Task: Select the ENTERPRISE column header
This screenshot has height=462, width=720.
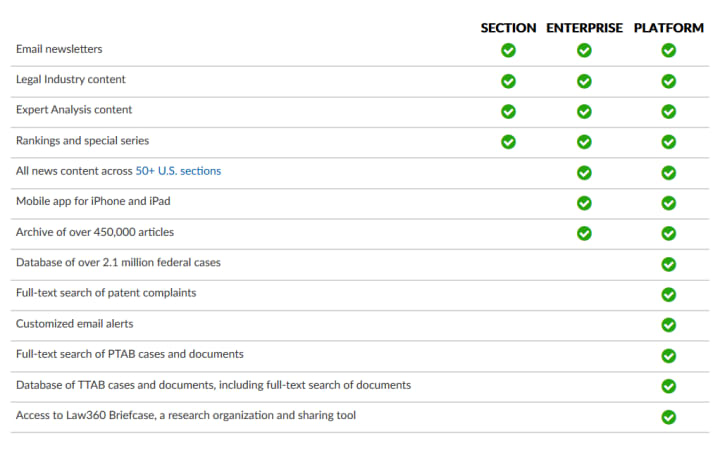Action: click(585, 28)
